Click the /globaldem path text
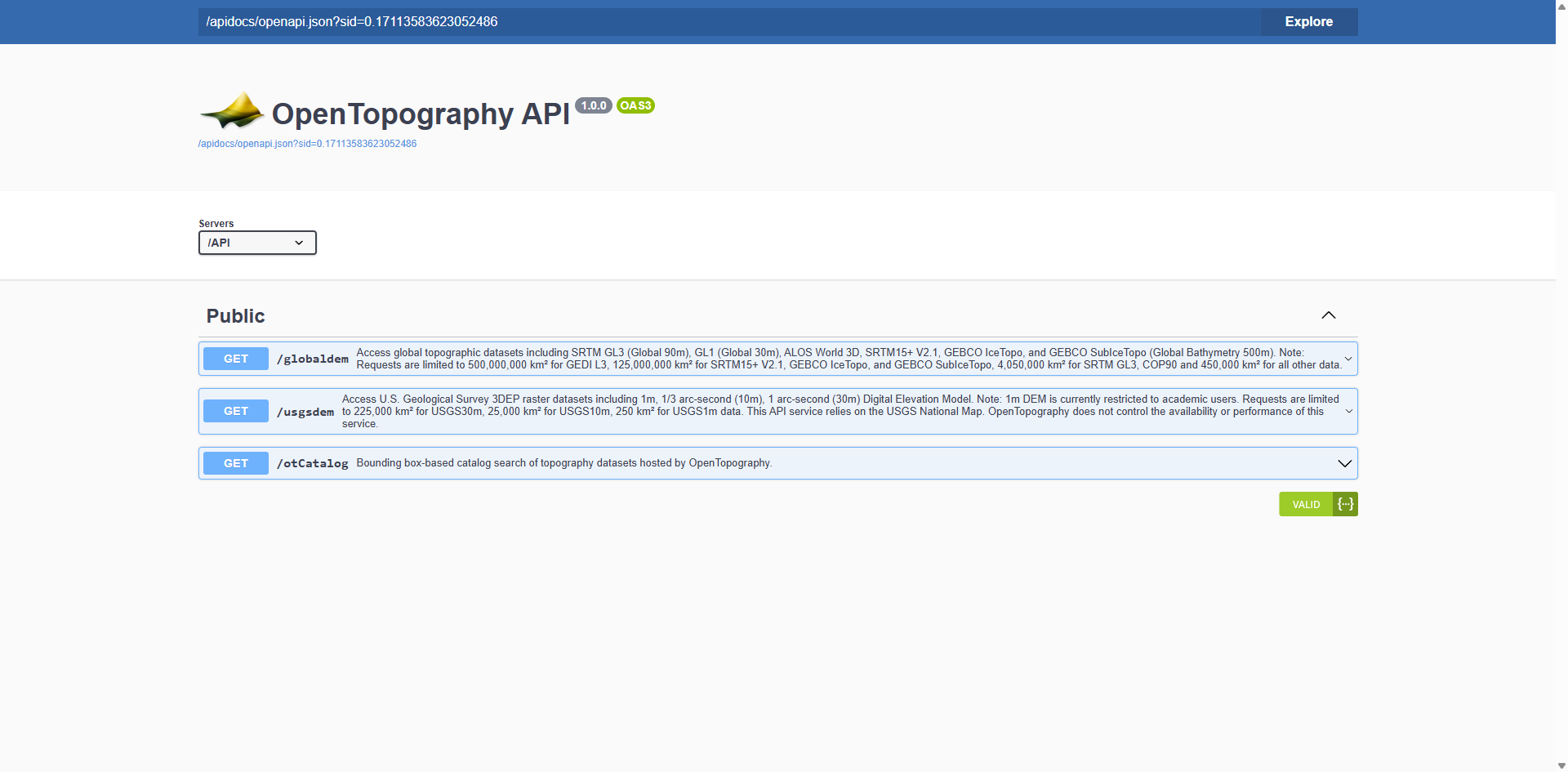The width and height of the screenshot is (1568, 772). tap(313, 359)
